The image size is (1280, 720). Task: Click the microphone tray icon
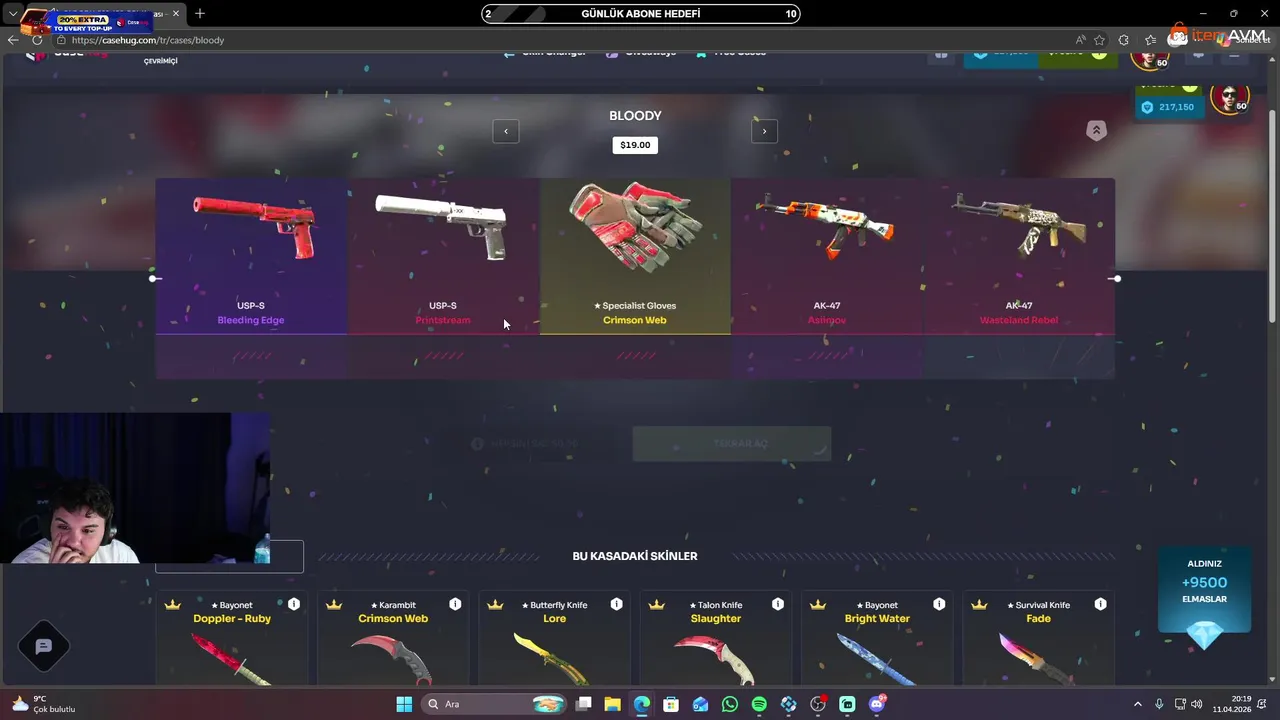click(x=1159, y=704)
